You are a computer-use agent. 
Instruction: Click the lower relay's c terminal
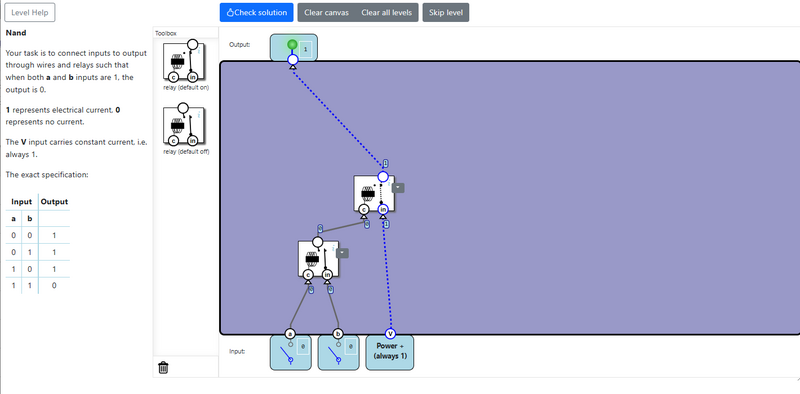click(x=308, y=275)
